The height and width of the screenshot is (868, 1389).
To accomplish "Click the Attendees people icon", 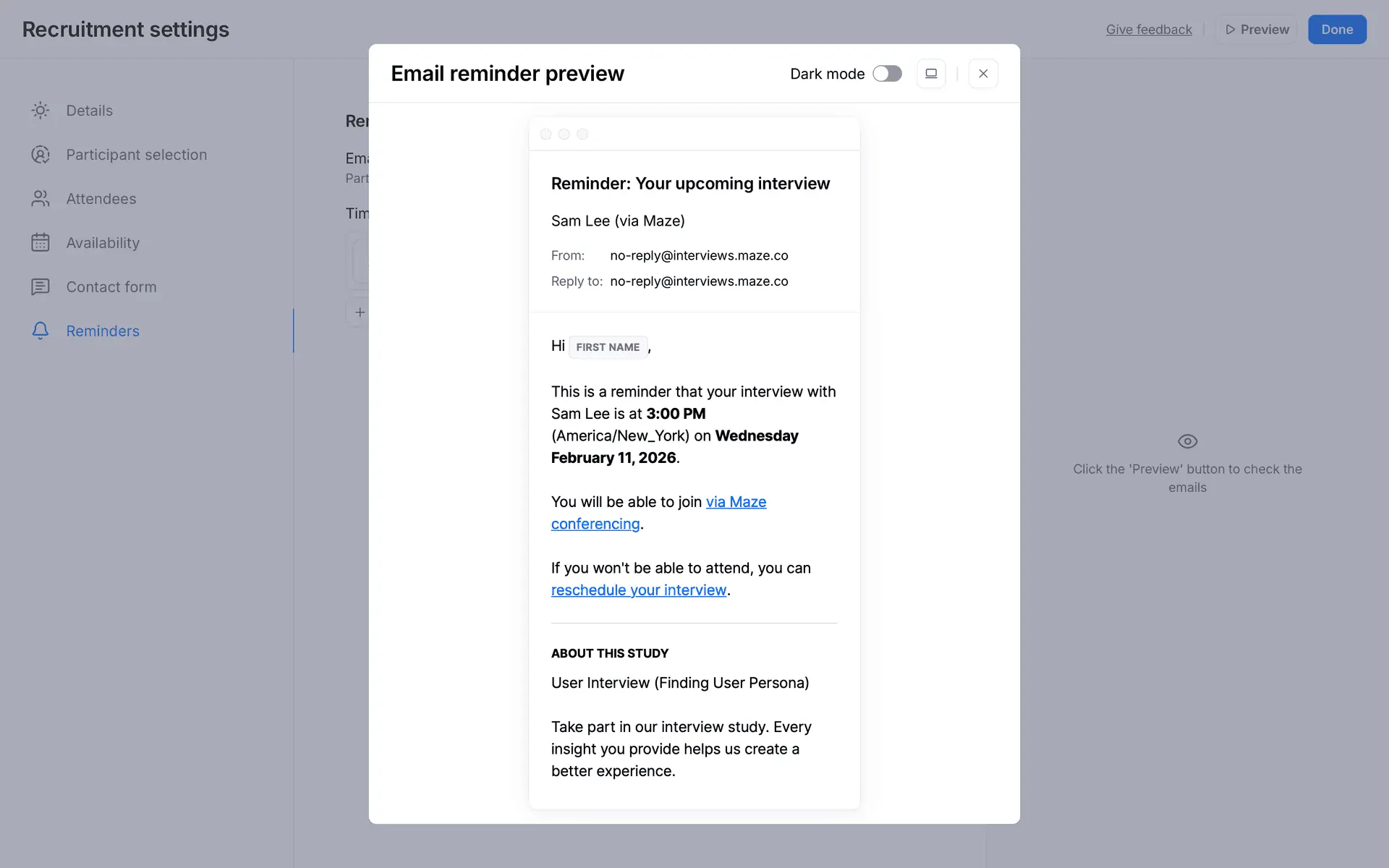I will click(x=41, y=199).
